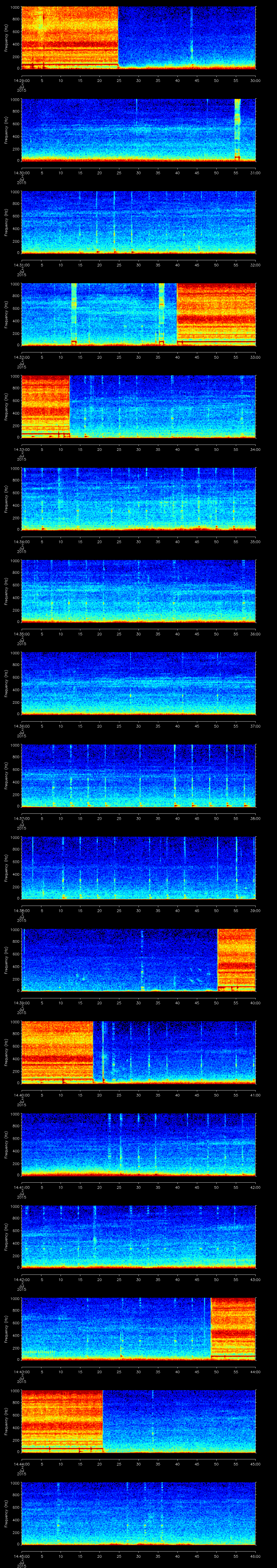
Task: Pick the spectrogram panel starting at 14:35:00
Action: (x=138, y=591)
